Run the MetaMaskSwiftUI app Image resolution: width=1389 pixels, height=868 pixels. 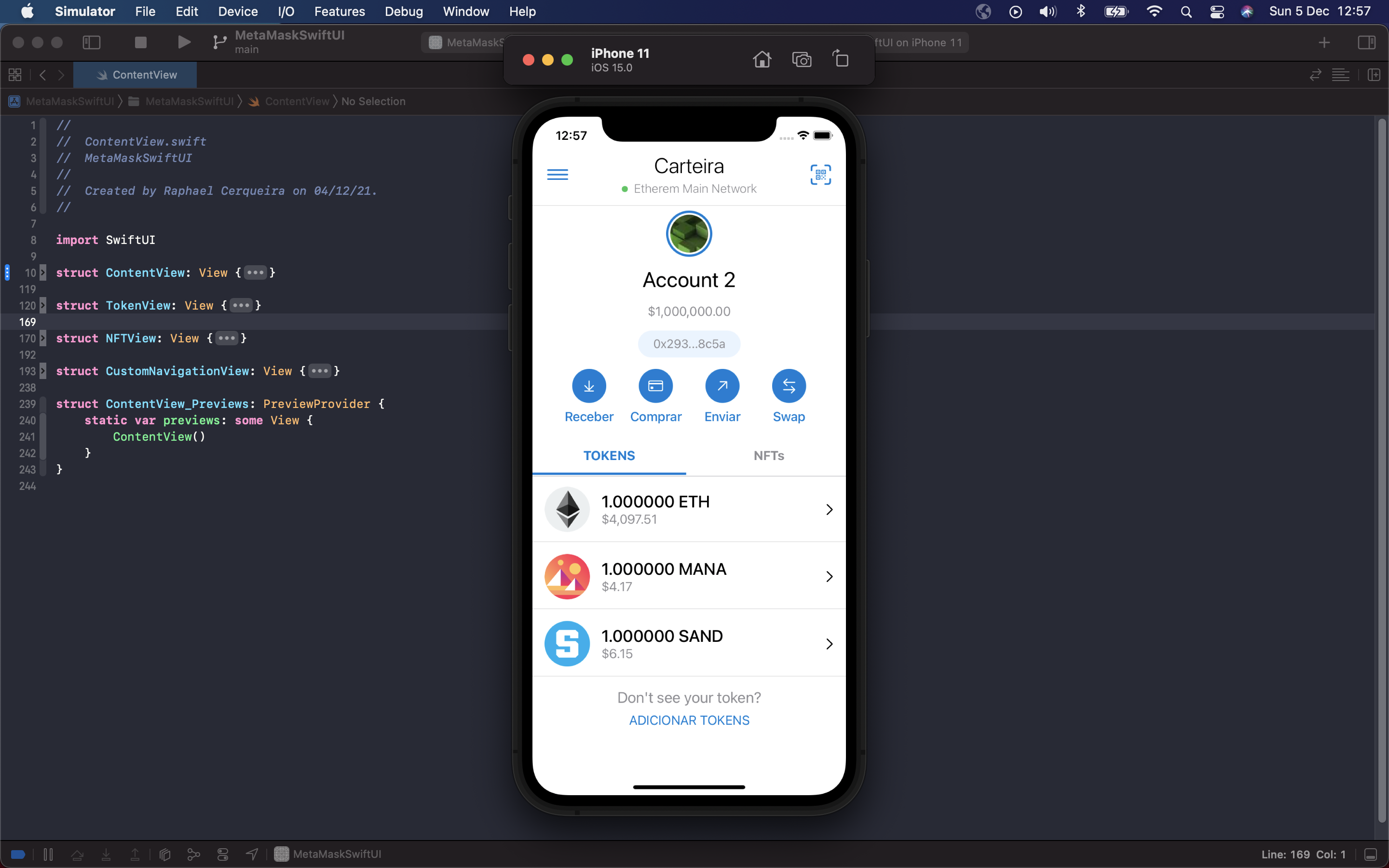(183, 42)
